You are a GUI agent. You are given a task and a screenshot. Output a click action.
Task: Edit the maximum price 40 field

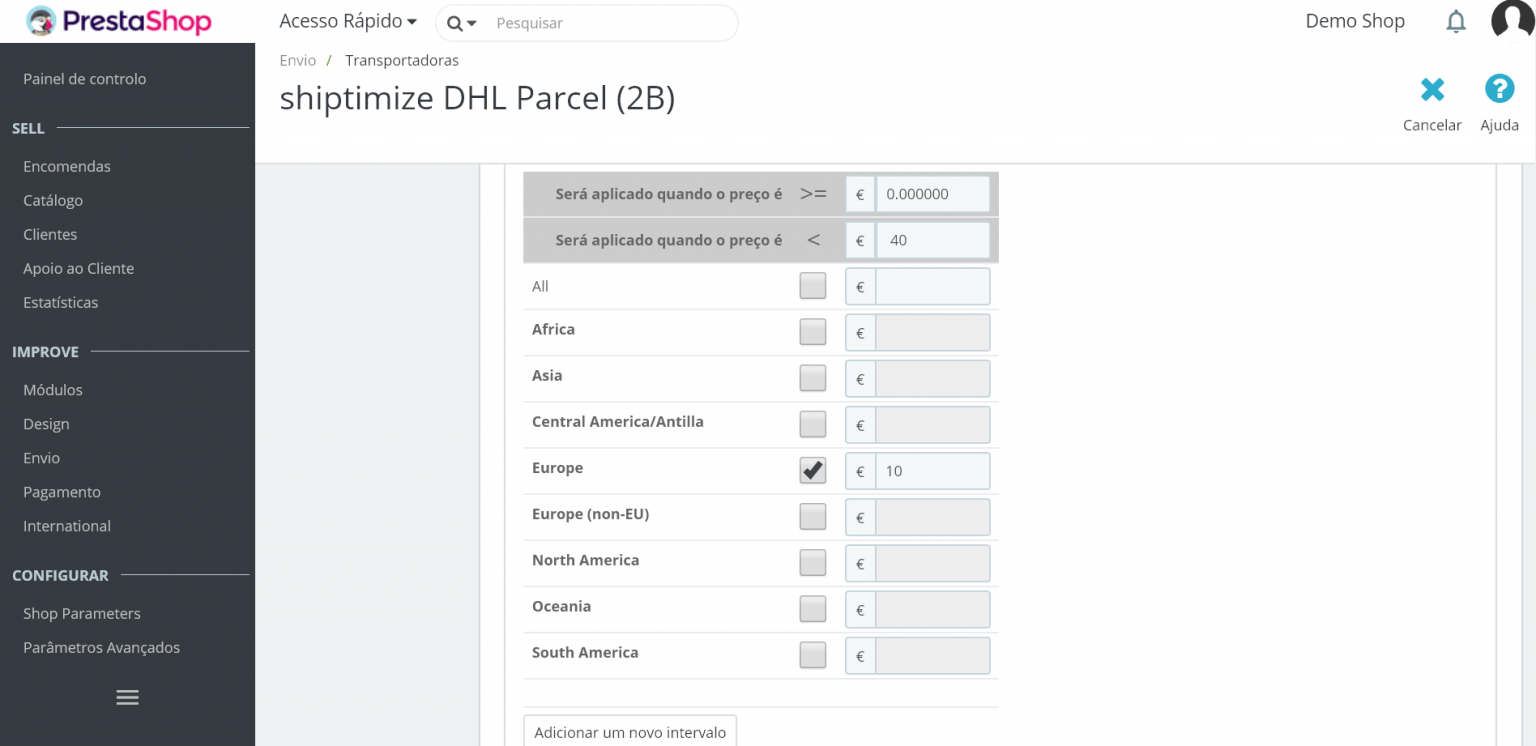[x=932, y=240]
